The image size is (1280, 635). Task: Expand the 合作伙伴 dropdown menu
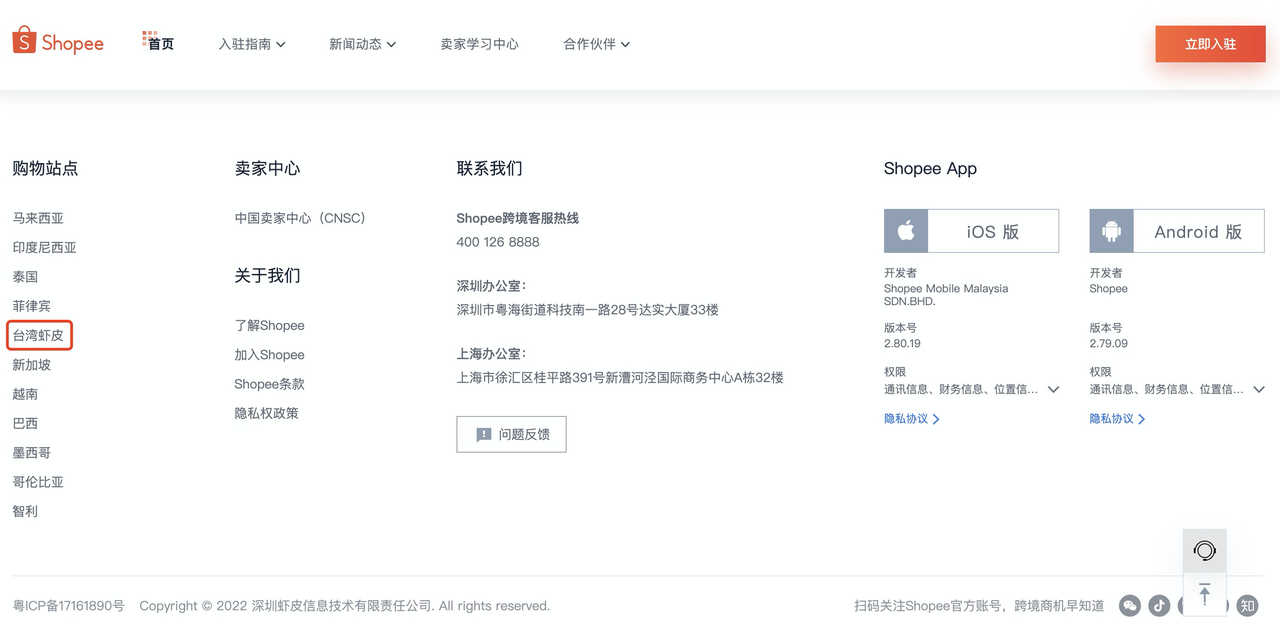(596, 44)
